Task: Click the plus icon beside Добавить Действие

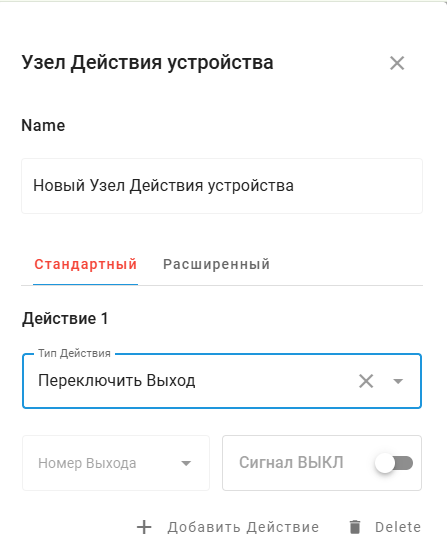Action: point(144,527)
